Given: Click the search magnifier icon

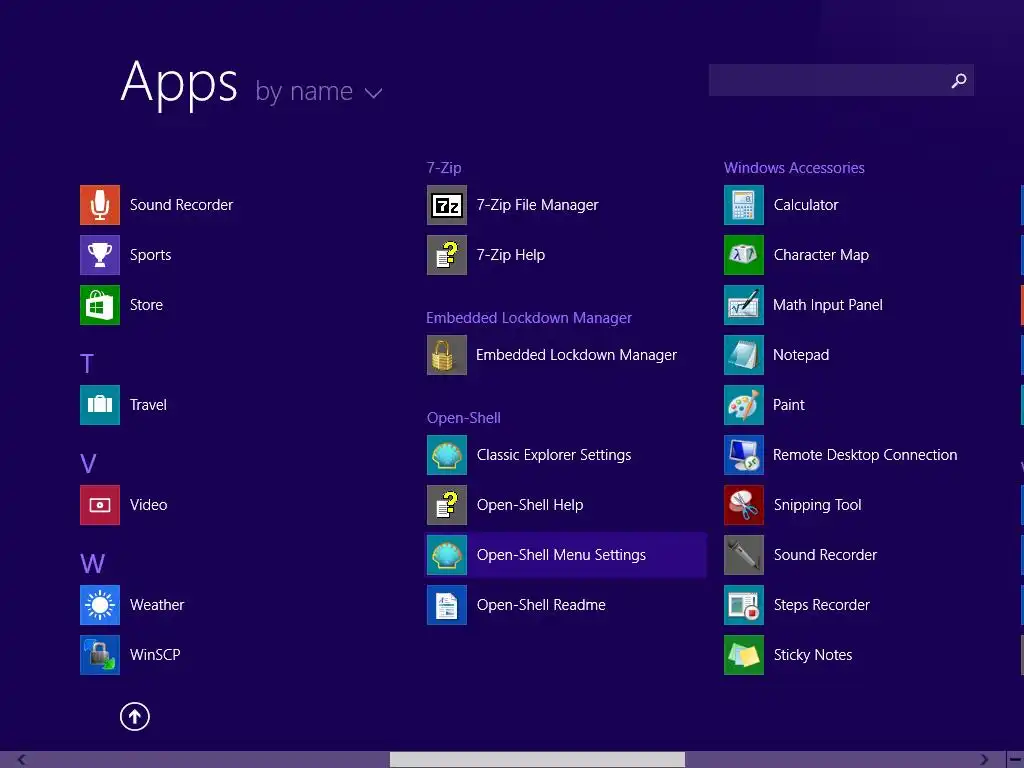Looking at the screenshot, I should pyautogui.click(x=959, y=80).
